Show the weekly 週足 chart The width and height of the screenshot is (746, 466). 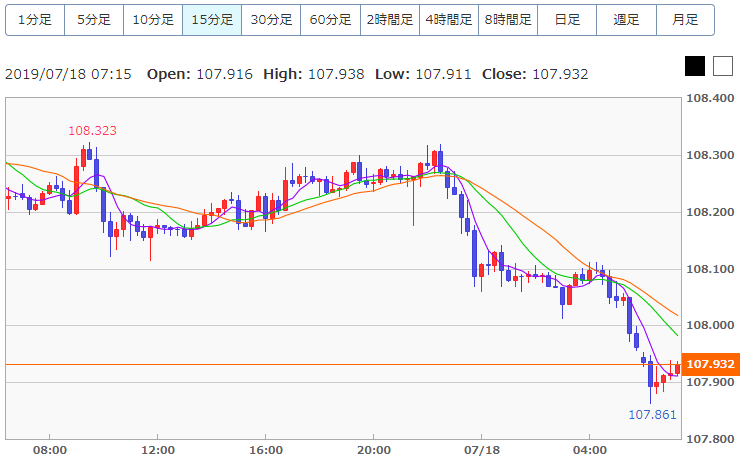tap(626, 20)
